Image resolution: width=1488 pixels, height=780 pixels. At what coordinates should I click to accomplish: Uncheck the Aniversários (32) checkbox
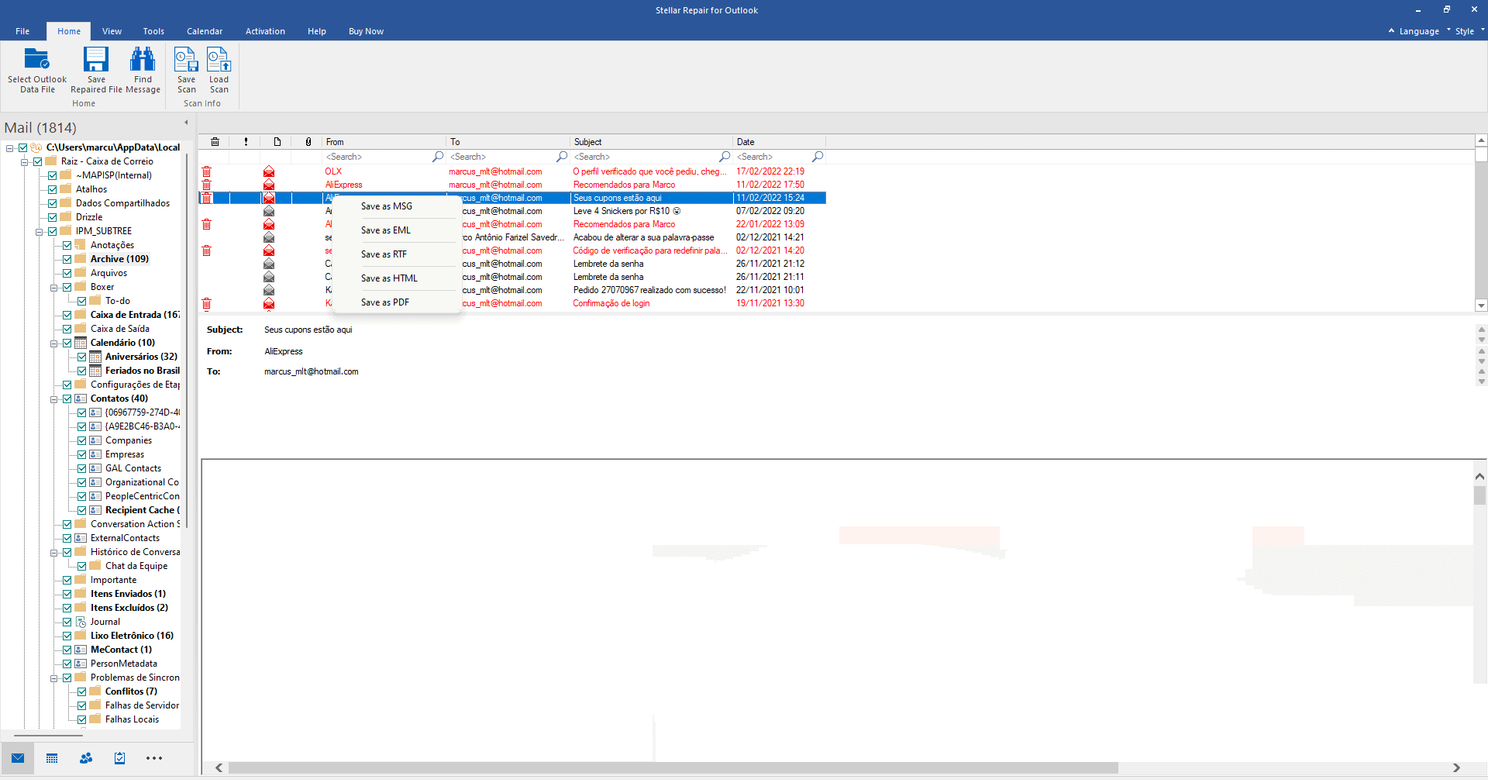point(82,356)
